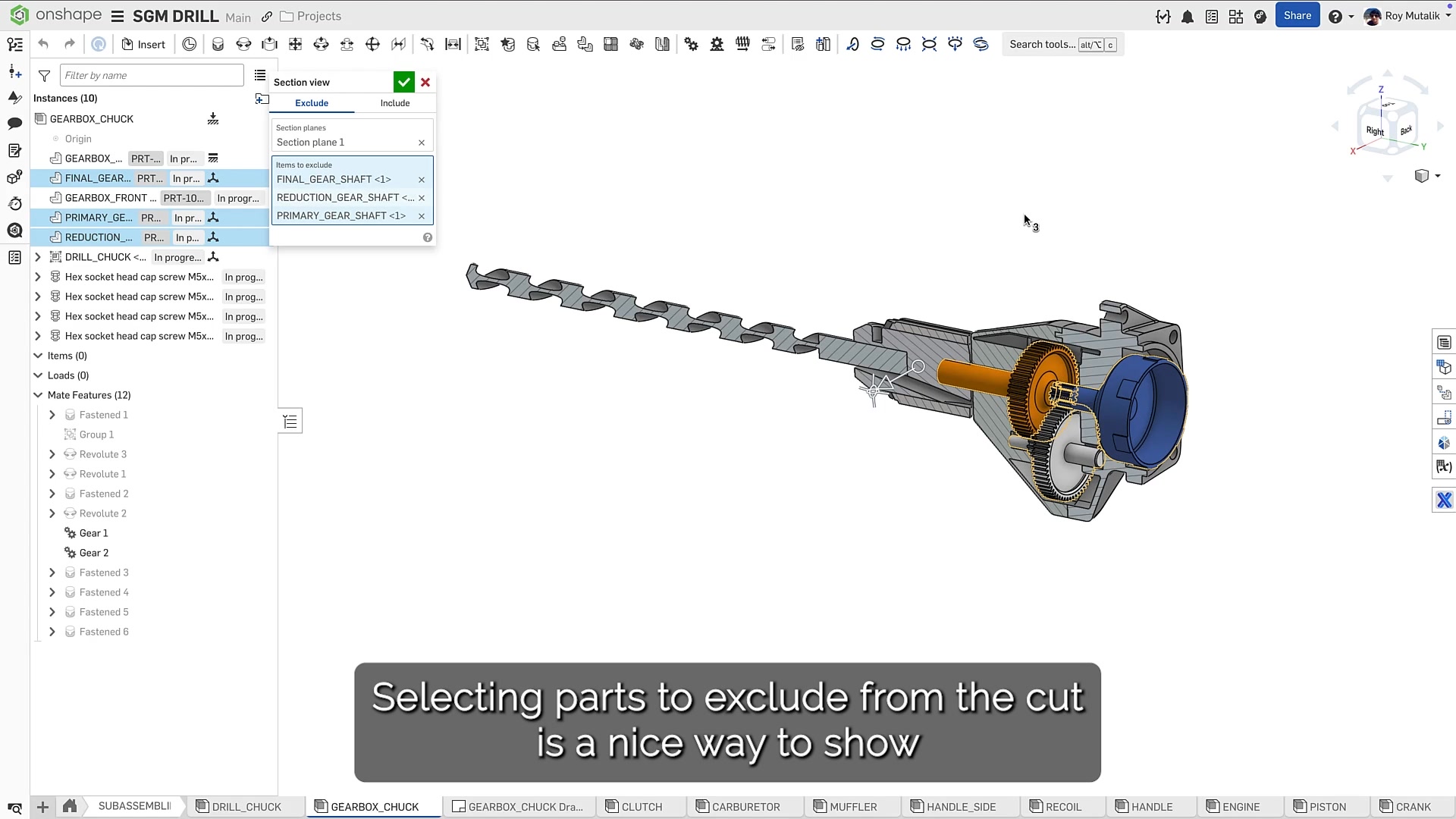Image resolution: width=1456 pixels, height=819 pixels.
Task: Click the Right face of view cube
Action: point(1374,130)
